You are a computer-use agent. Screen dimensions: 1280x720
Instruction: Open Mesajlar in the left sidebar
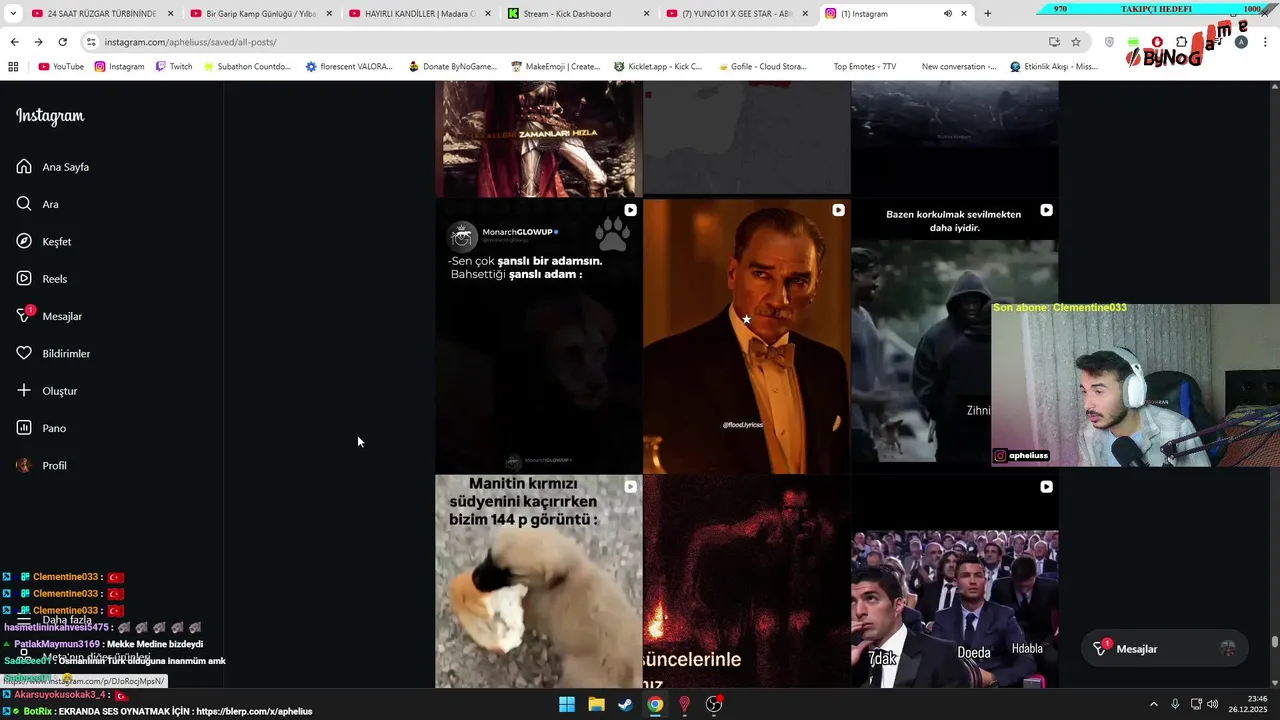coord(49,316)
